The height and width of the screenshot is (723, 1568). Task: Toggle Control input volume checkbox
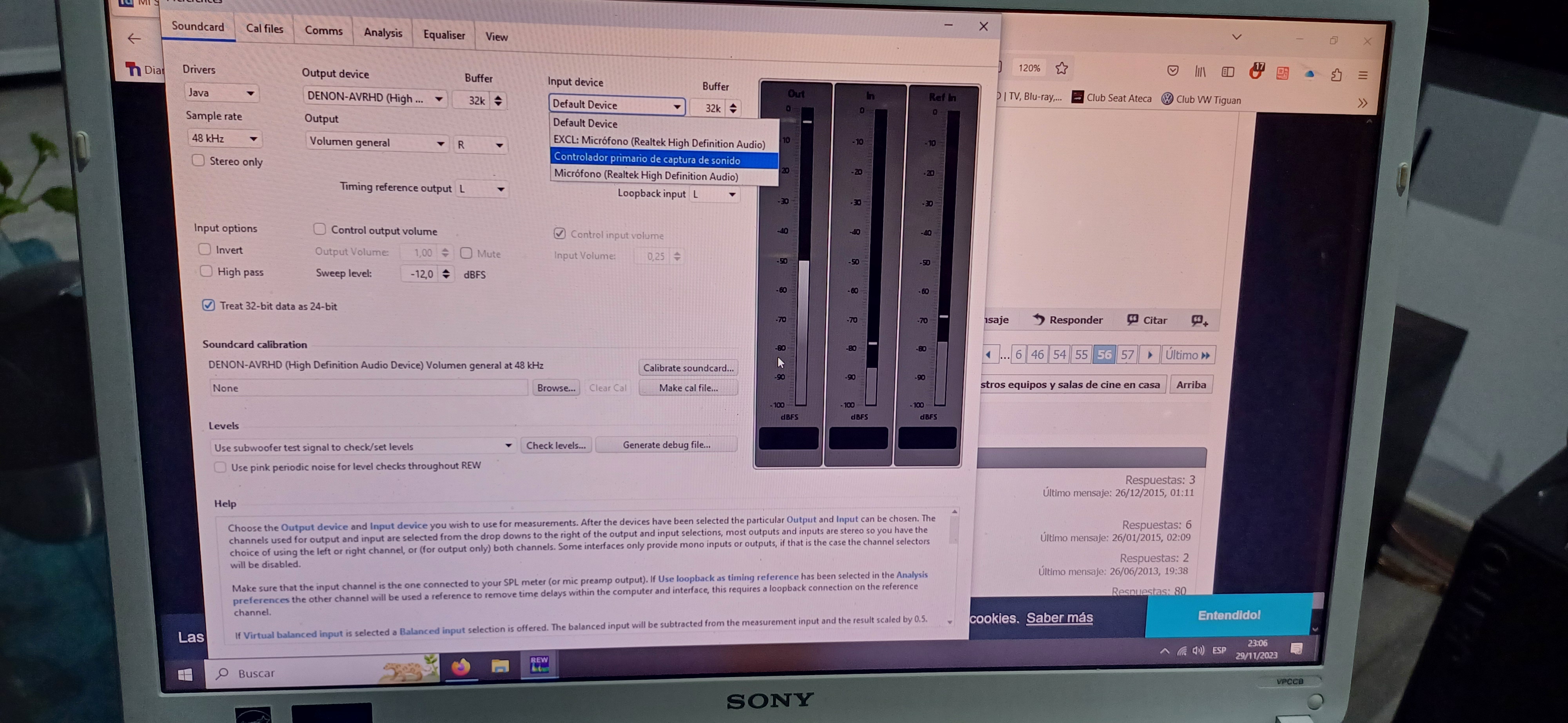pyautogui.click(x=559, y=233)
